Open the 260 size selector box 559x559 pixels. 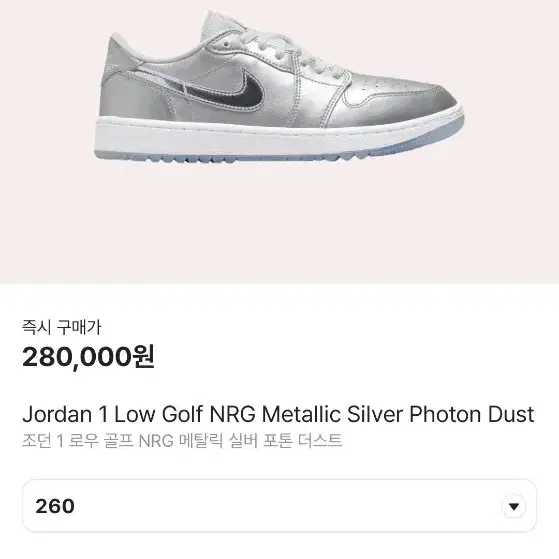click(x=279, y=506)
